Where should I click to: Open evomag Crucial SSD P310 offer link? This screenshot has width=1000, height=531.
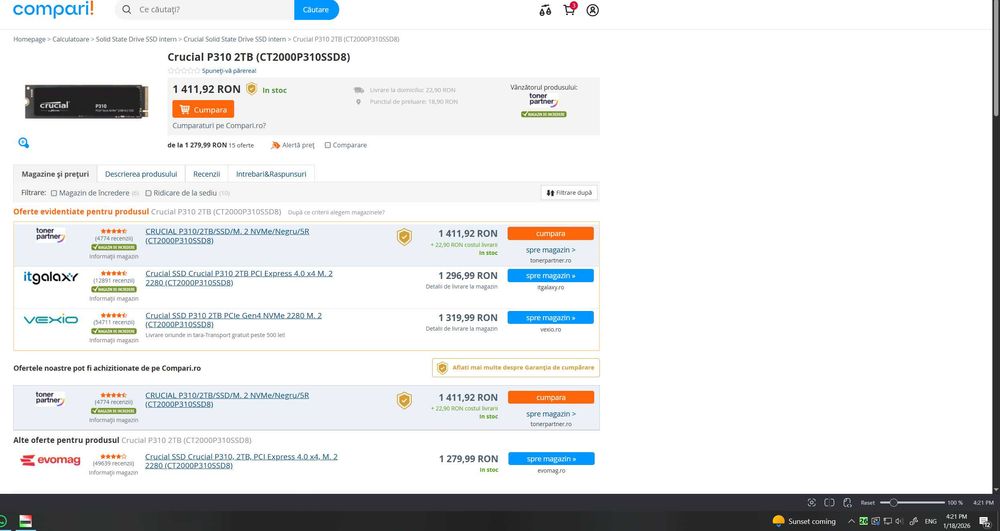241,461
